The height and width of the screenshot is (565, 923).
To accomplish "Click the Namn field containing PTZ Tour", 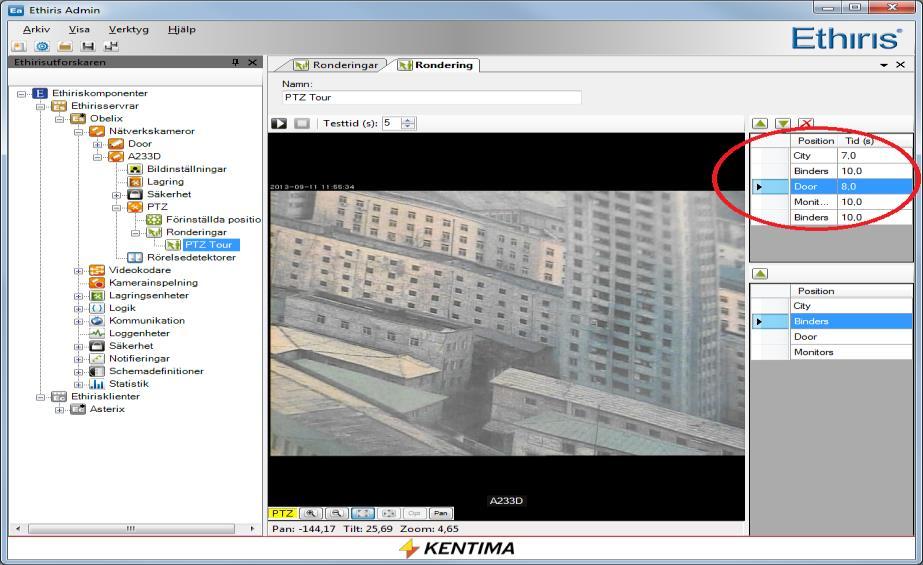I will (x=431, y=97).
